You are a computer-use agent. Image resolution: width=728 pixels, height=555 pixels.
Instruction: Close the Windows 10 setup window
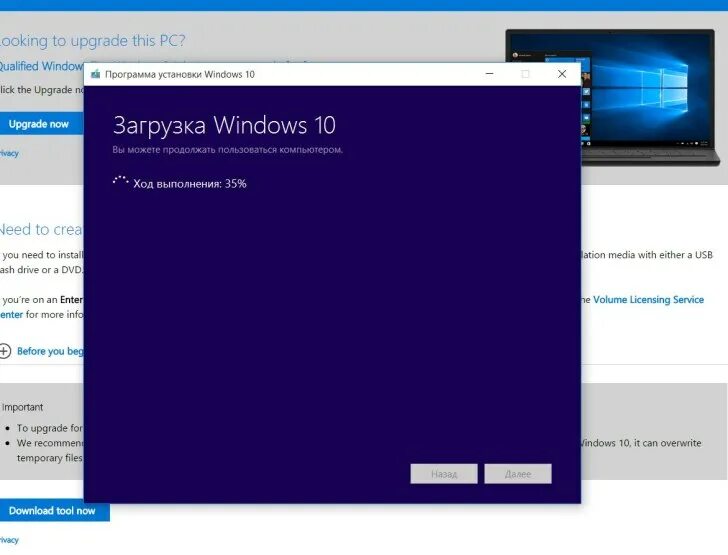(x=562, y=74)
